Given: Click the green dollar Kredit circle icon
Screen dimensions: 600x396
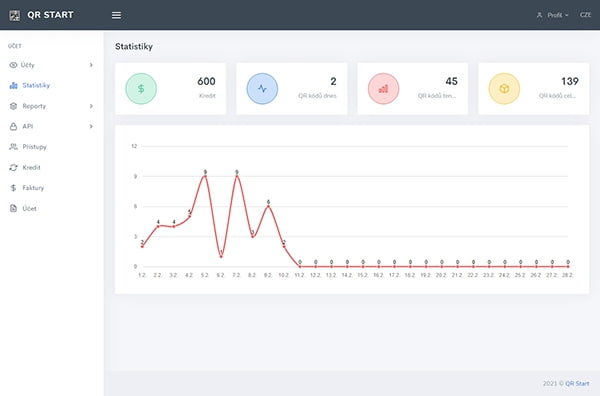Looking at the screenshot, I should click(x=141, y=89).
